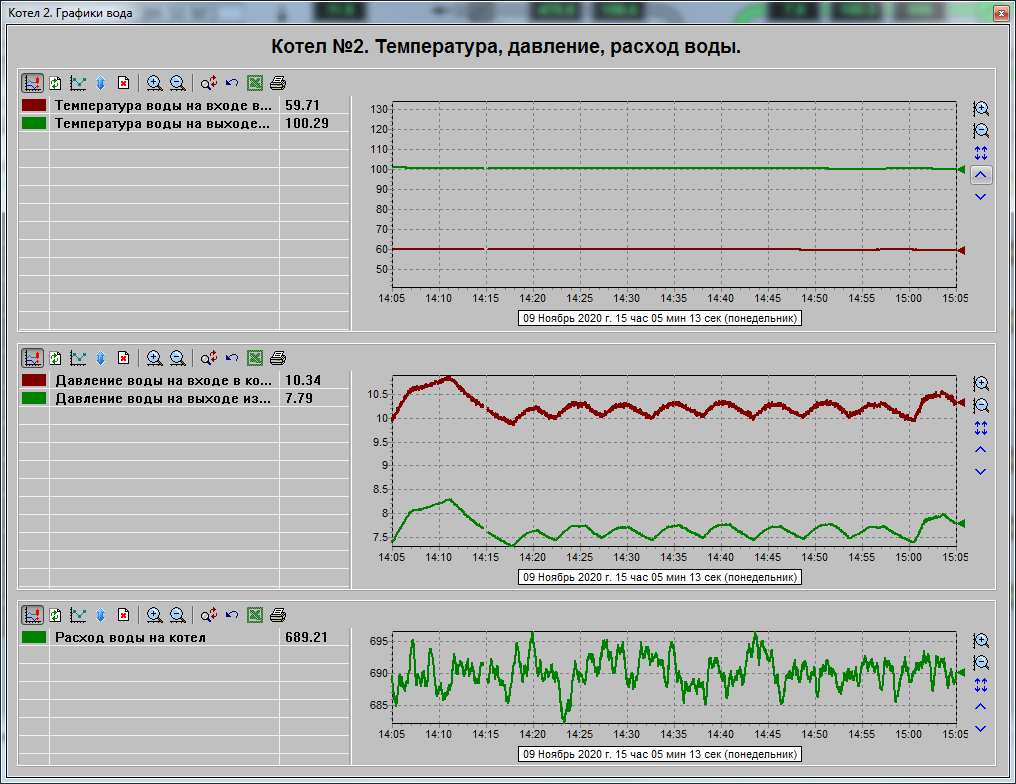Screen dimensions: 1016x784
Task: Select the 'Давление воды на выходе из...' legend row
Action: (184, 398)
